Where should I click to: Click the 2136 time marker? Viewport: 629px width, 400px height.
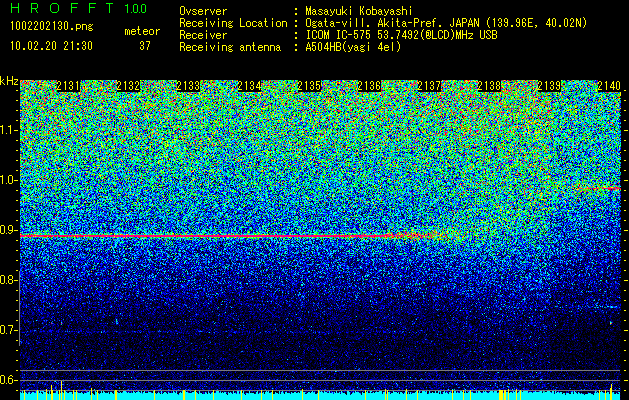(x=369, y=86)
